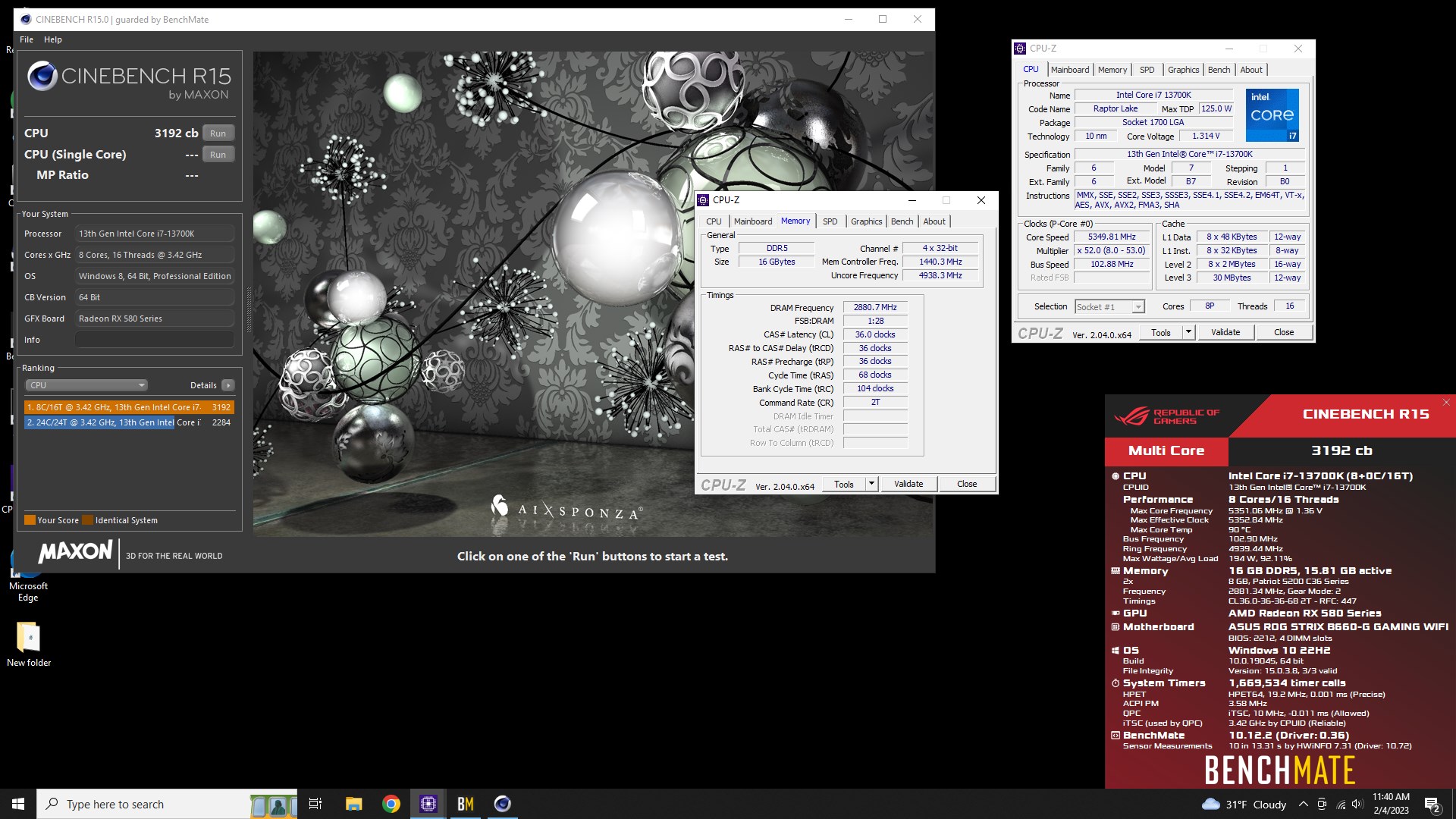Open Mainboard tab in the CPU CPU-Z window
This screenshot has width=1456, height=819.
[1069, 70]
